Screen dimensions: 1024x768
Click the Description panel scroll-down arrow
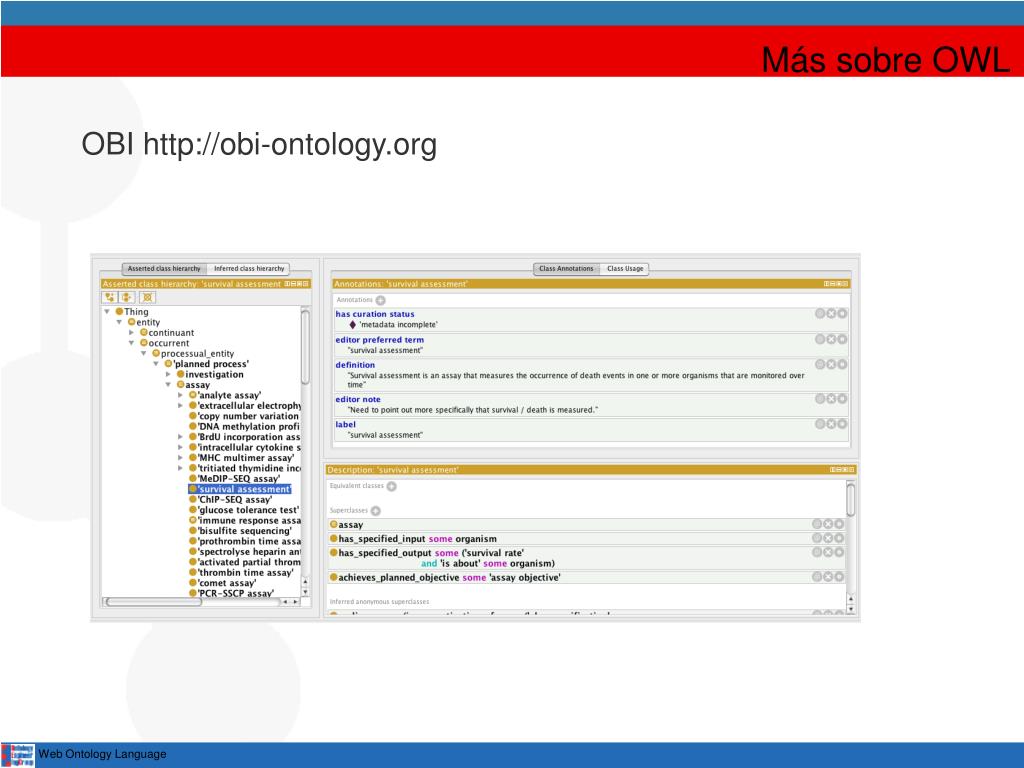[x=850, y=609]
